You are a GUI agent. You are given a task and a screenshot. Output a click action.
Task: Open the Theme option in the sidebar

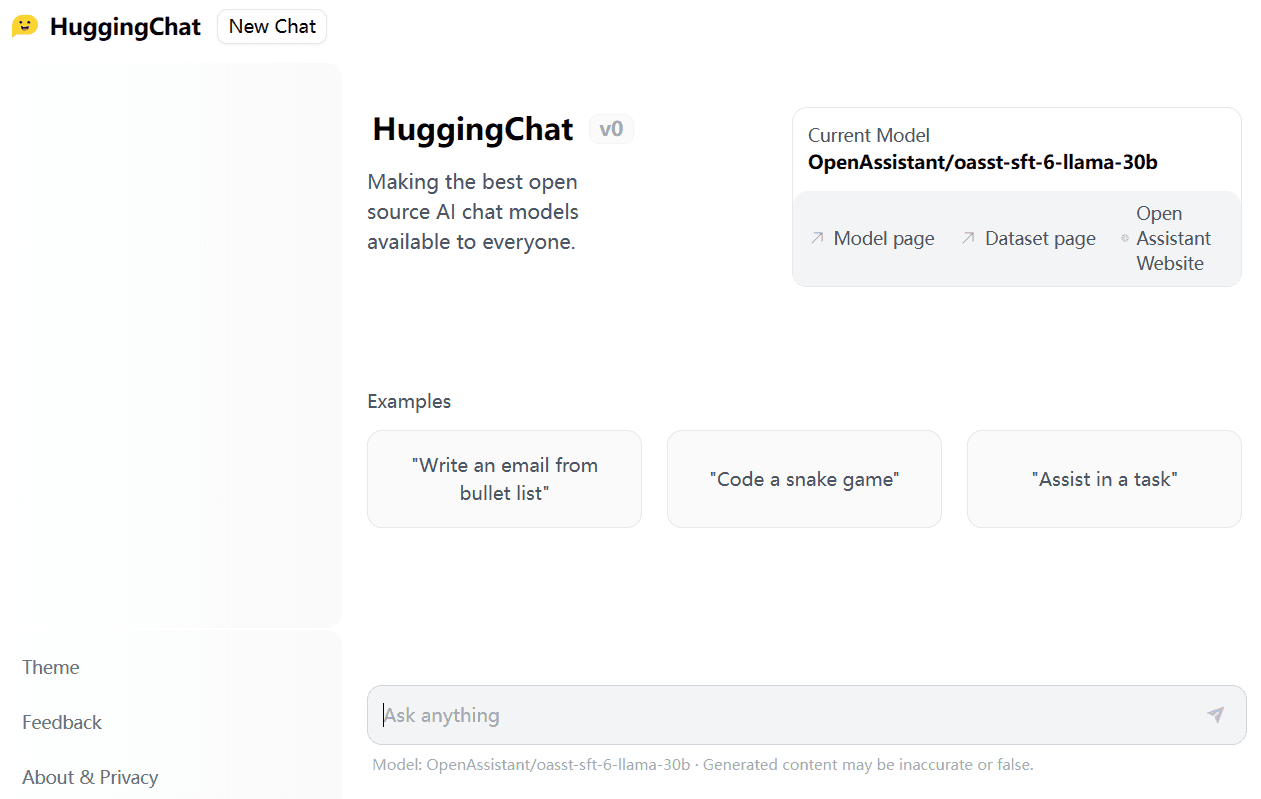(50, 667)
